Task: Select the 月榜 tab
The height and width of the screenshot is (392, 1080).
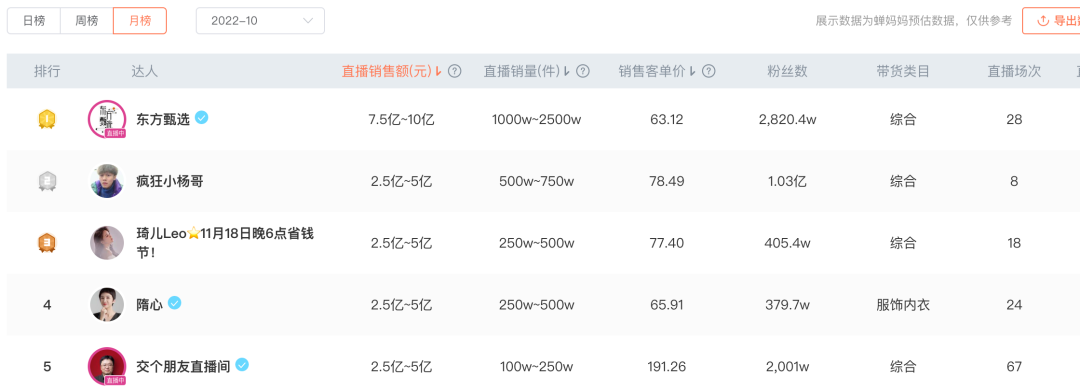Action: point(140,21)
